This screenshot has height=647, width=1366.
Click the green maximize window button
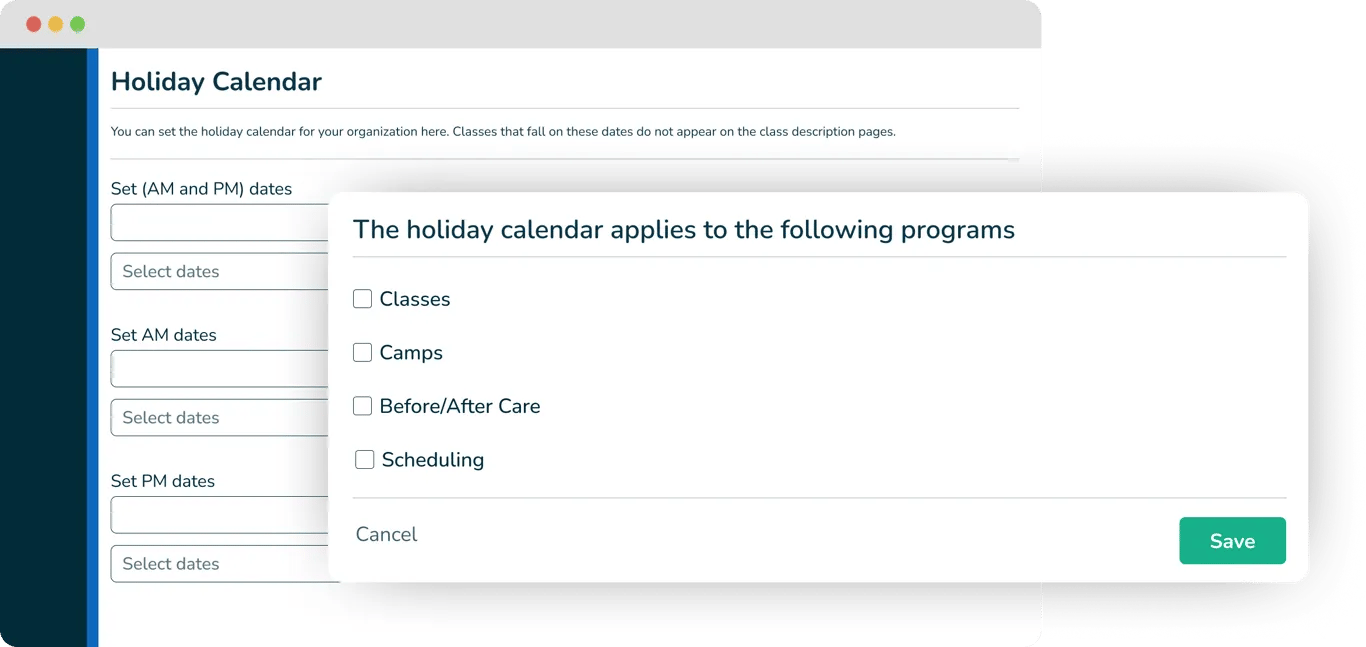tap(77, 24)
